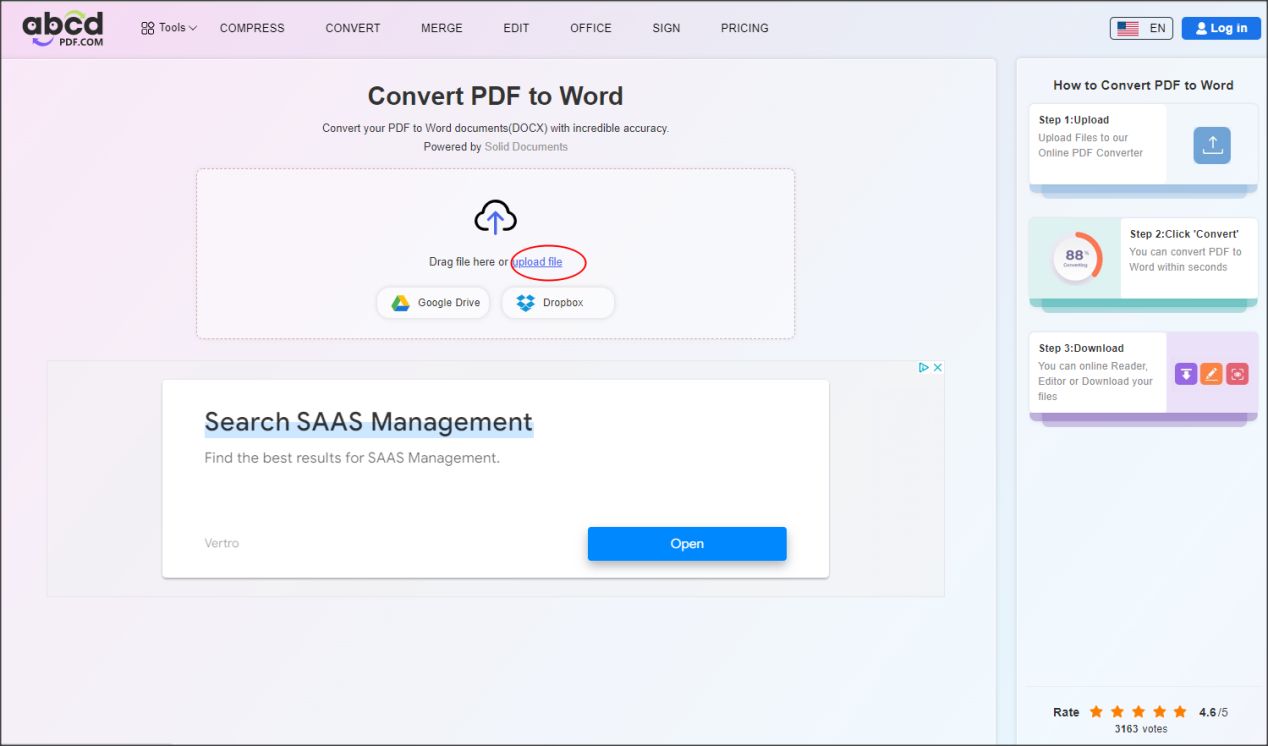
Task: Click the Convert PDF to Word heading
Action: click(x=495, y=96)
